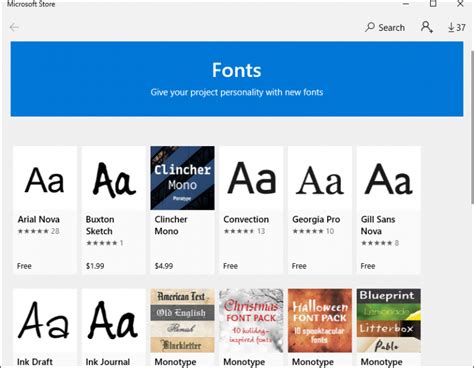
Task: Open the user account sign-in icon
Action: [427, 27]
